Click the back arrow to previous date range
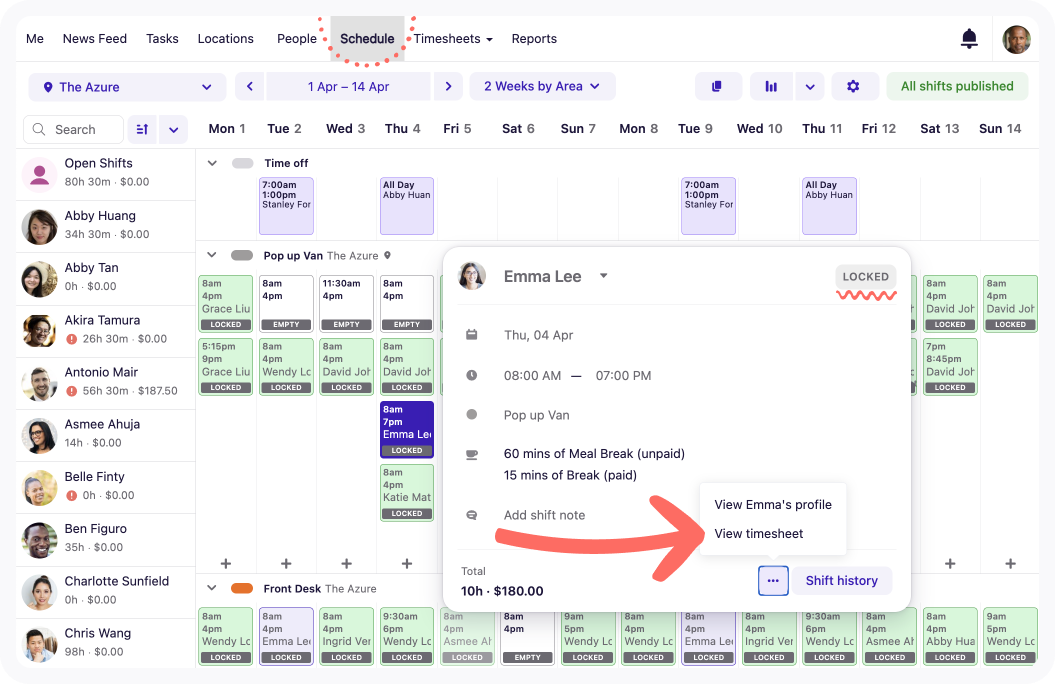The image size is (1055, 684). pyautogui.click(x=249, y=86)
